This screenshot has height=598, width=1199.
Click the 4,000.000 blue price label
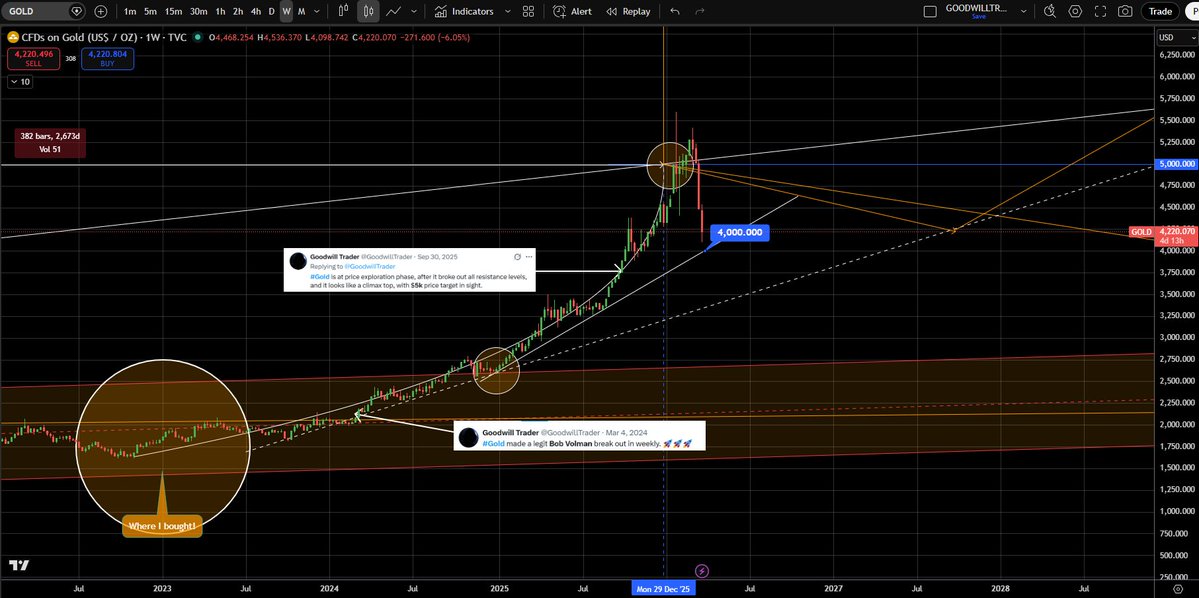click(x=739, y=232)
